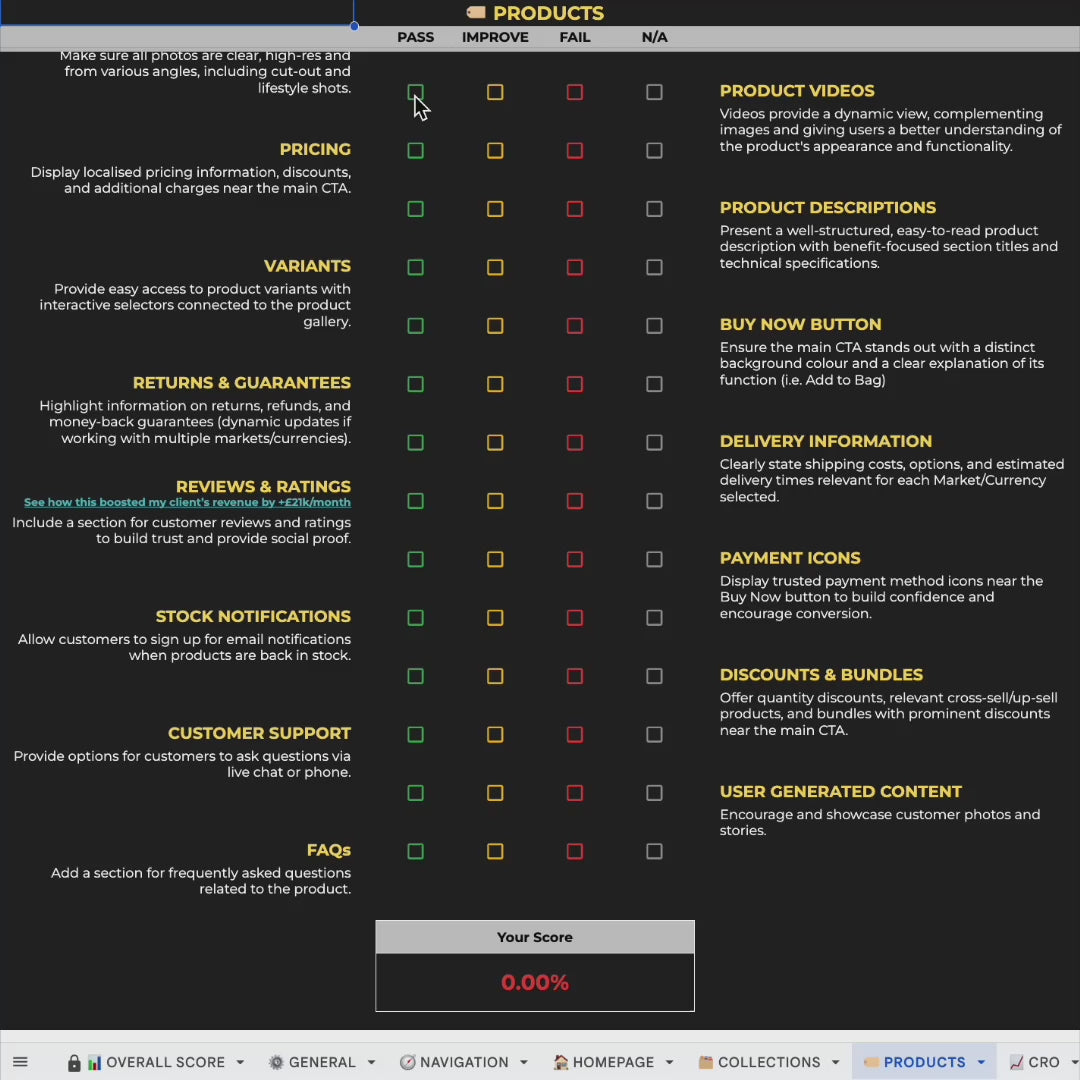Expand the GENERAL tab dropdown arrow
This screenshot has height=1080, width=1080.
click(371, 1062)
